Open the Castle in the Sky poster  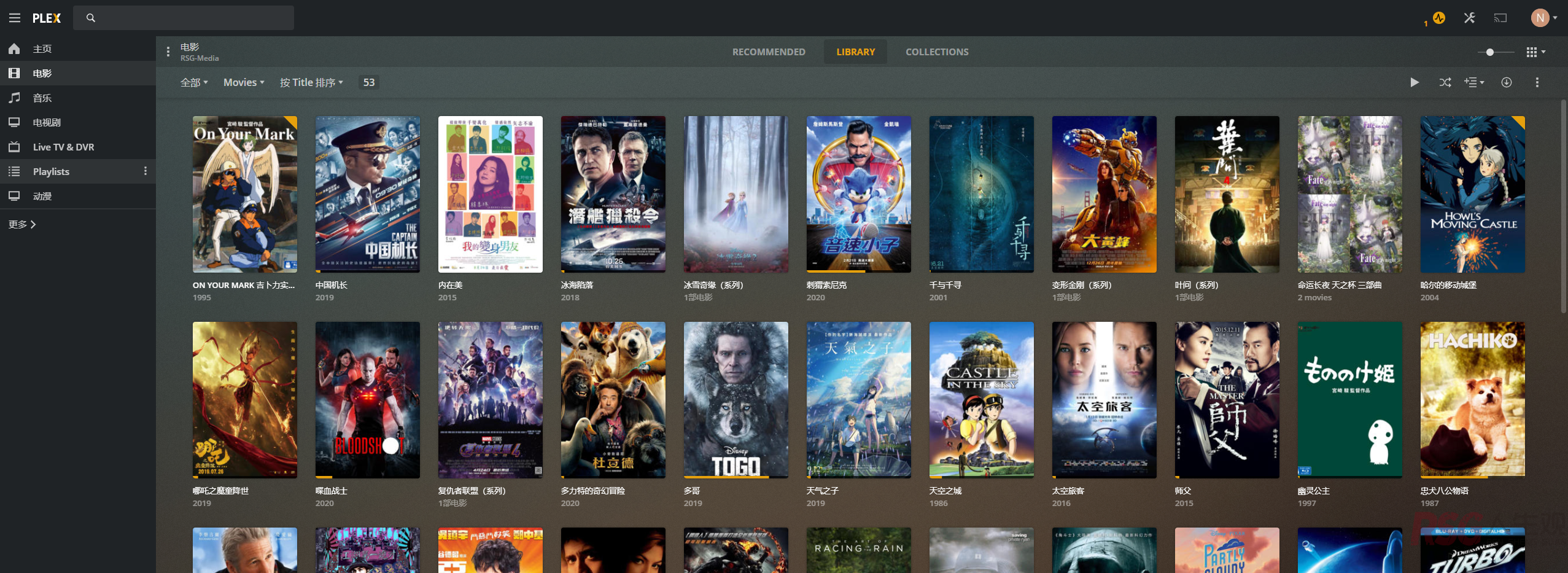tap(982, 400)
